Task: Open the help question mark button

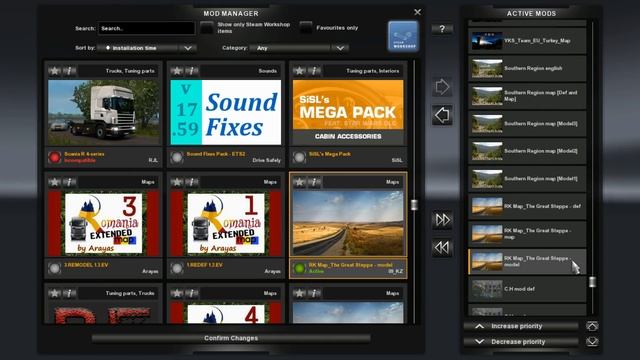Action: coord(442,29)
